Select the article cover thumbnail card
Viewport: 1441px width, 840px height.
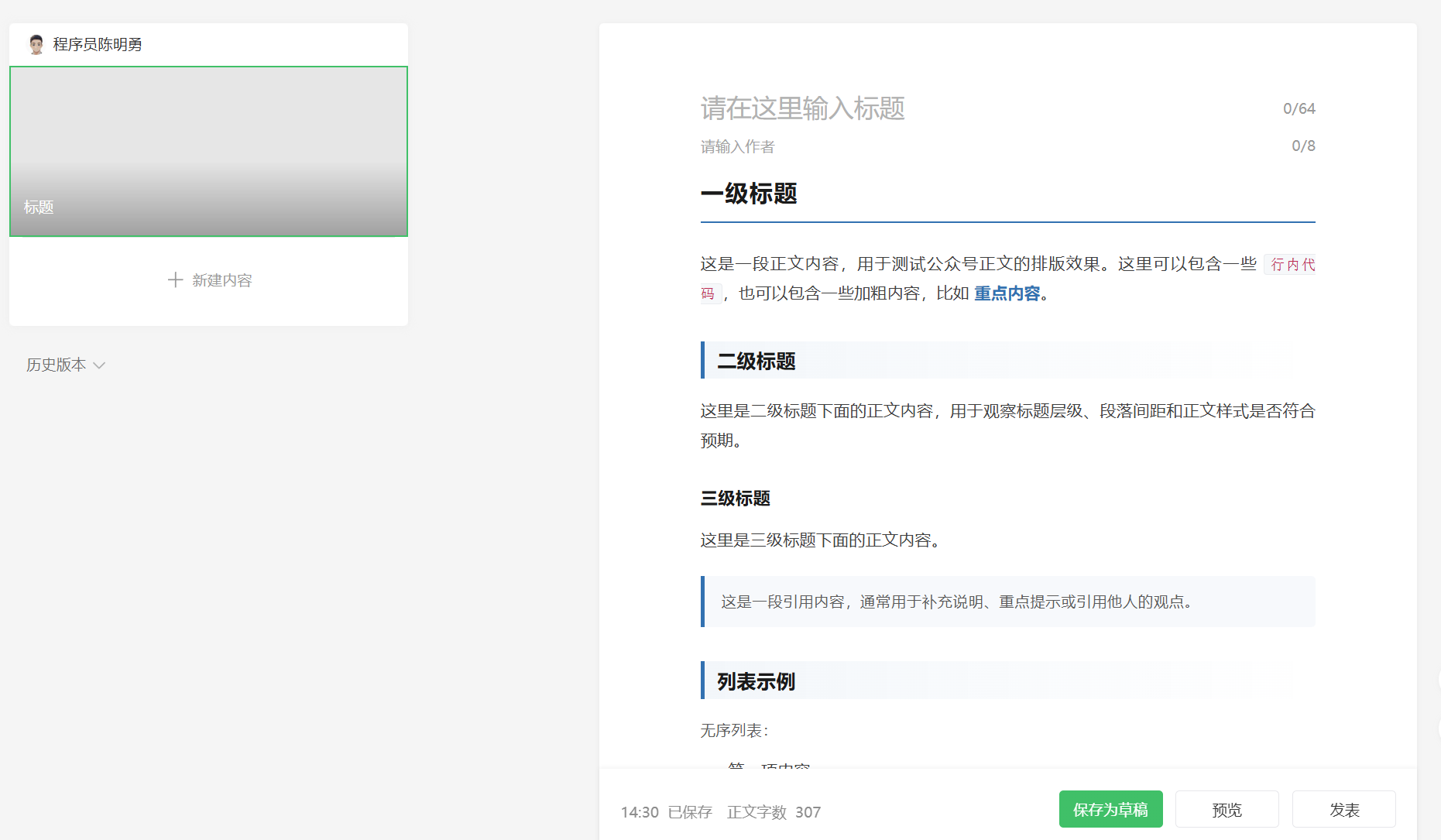pos(208,151)
